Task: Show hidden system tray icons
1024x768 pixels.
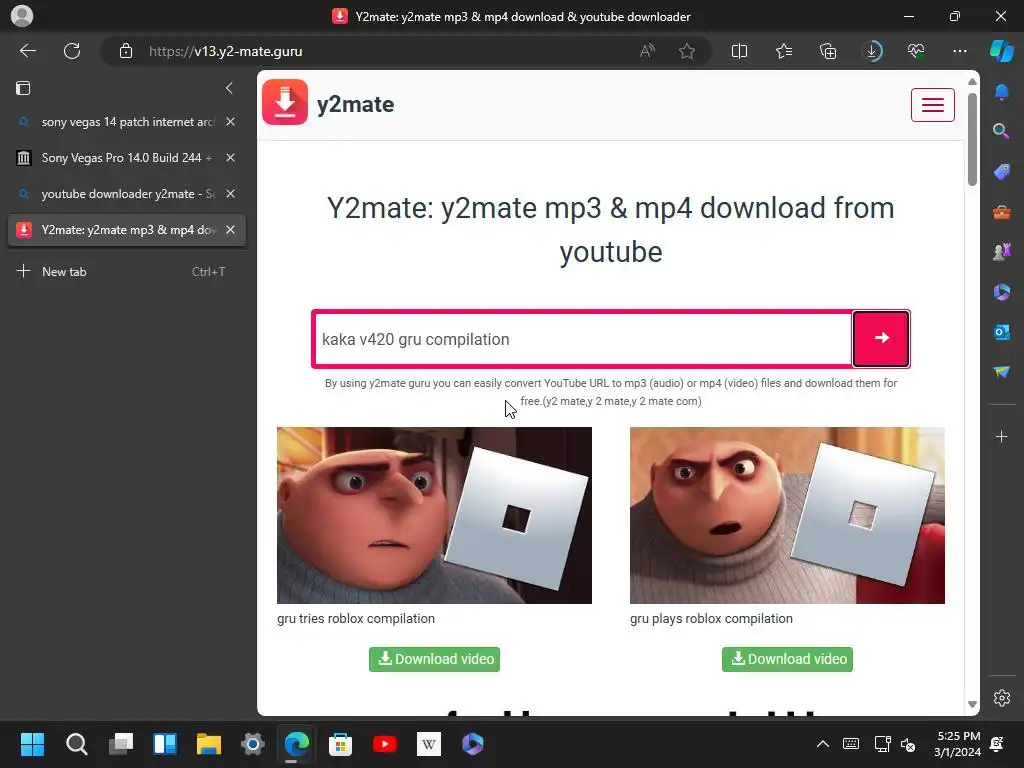Action: (823, 744)
